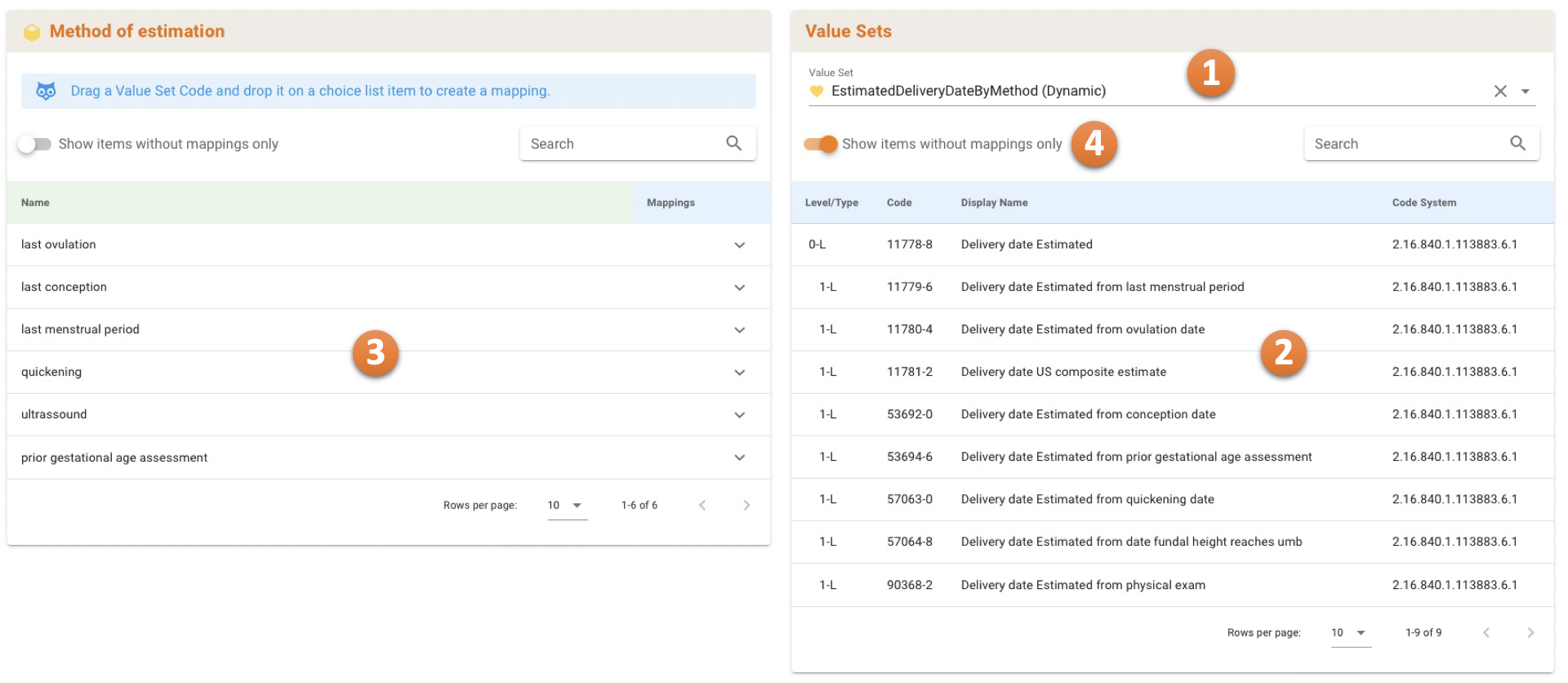This screenshot has height=683, width=1568.
Task: Click the yellow heart icon beside EstimatedDeliveryDateByMethod
Action: click(x=816, y=92)
